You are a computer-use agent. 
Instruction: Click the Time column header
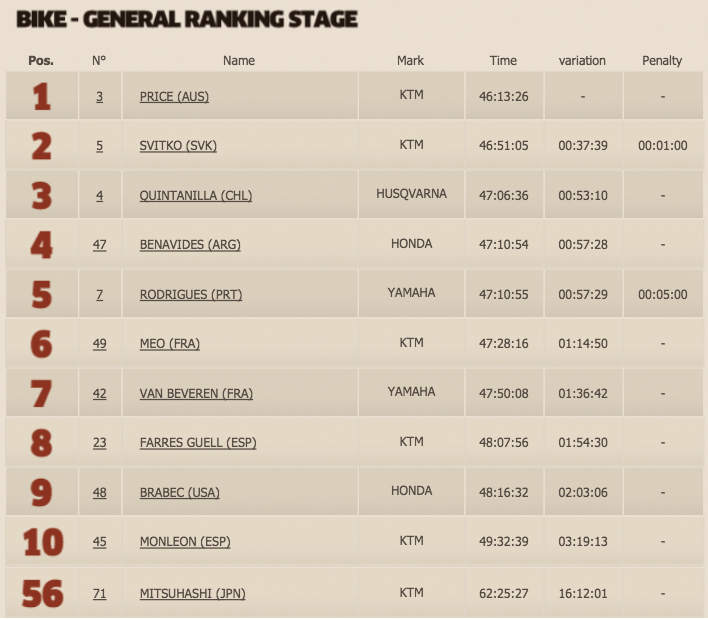pyautogui.click(x=503, y=61)
